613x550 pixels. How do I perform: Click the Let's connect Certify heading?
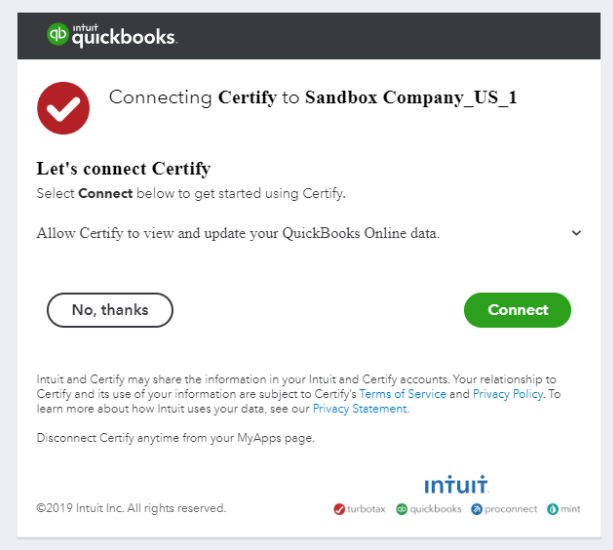[x=124, y=169]
